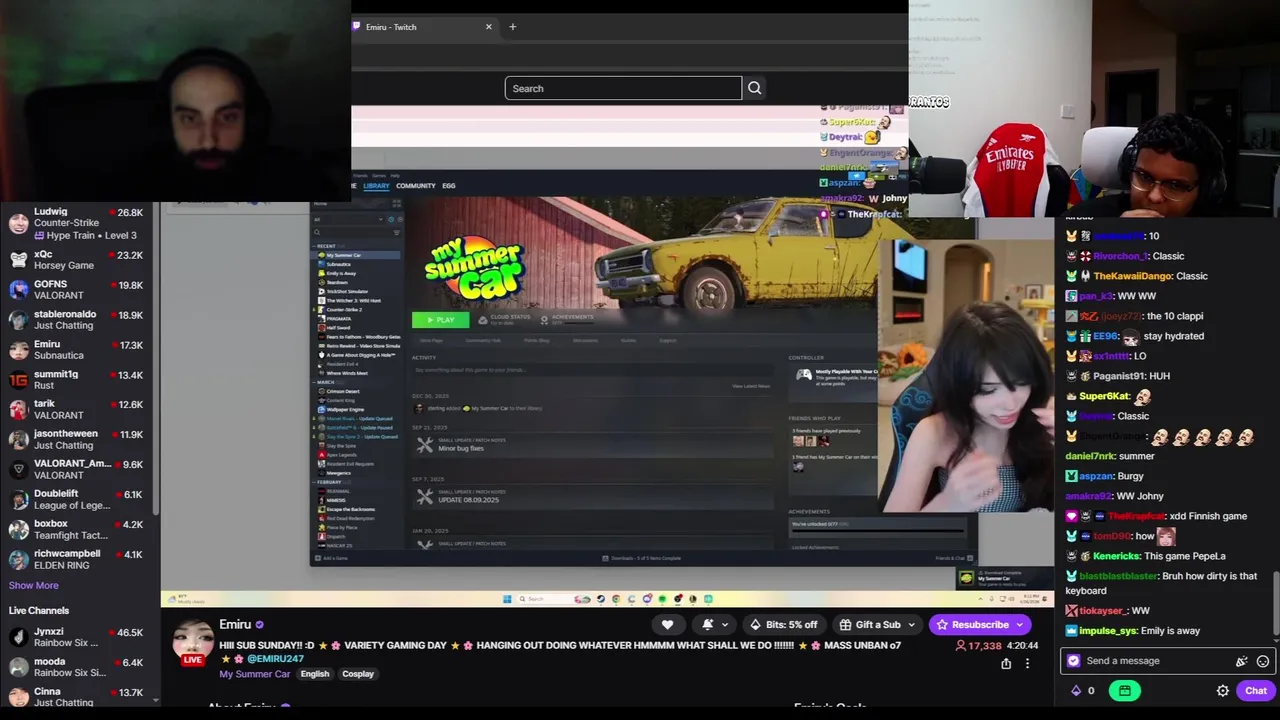Image resolution: width=1280 pixels, height=720 pixels.
Task: Select the Emiru - Twitch browser tab
Action: click(x=423, y=27)
